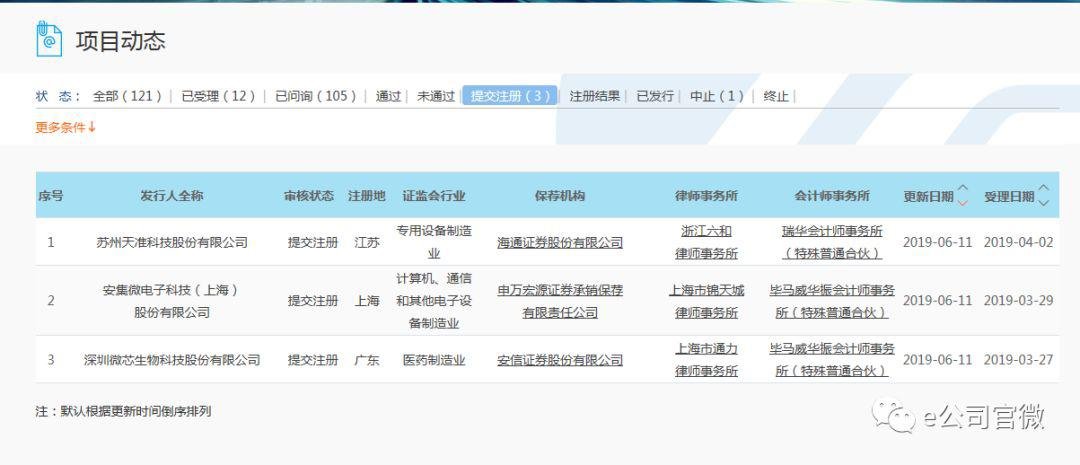Click the 审核状态 column header

[309, 196]
